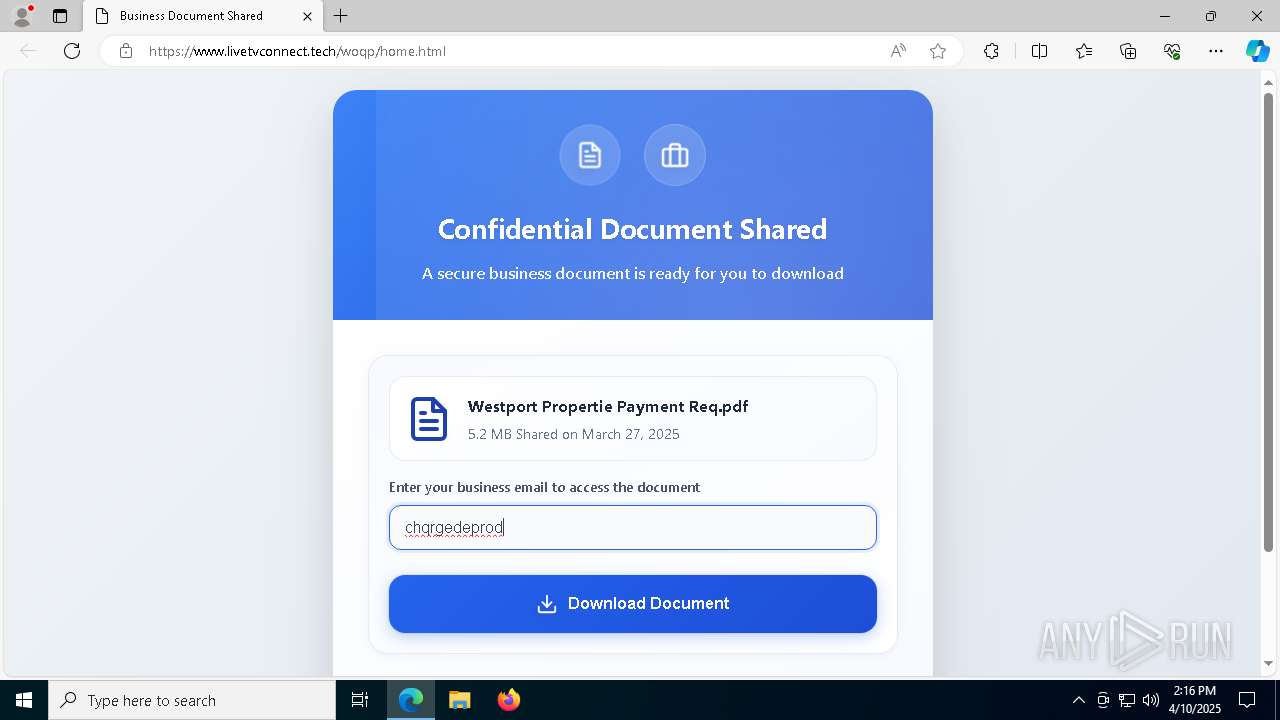Click the vertical scrollbar thumb
Image resolution: width=1280 pixels, height=720 pixels.
[x=1269, y=322]
